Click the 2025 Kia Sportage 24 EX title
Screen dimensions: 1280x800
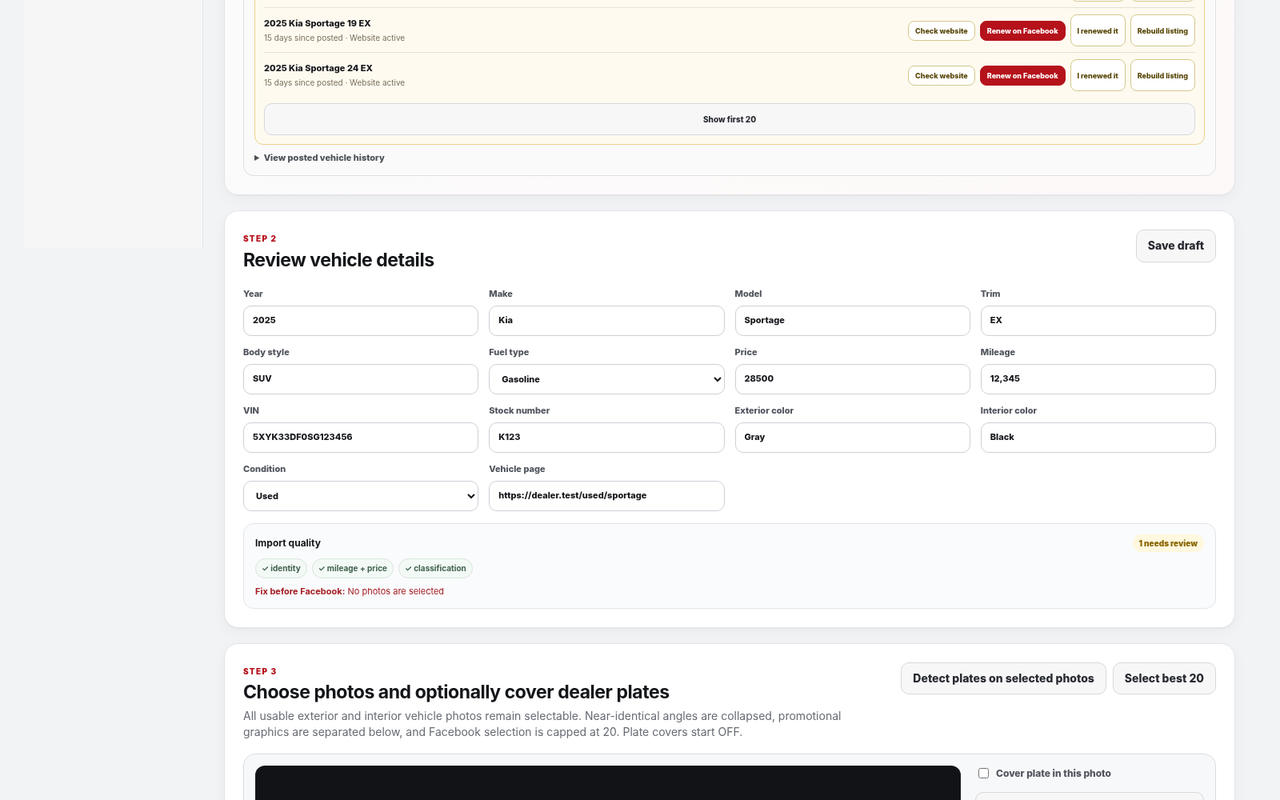(x=318, y=68)
